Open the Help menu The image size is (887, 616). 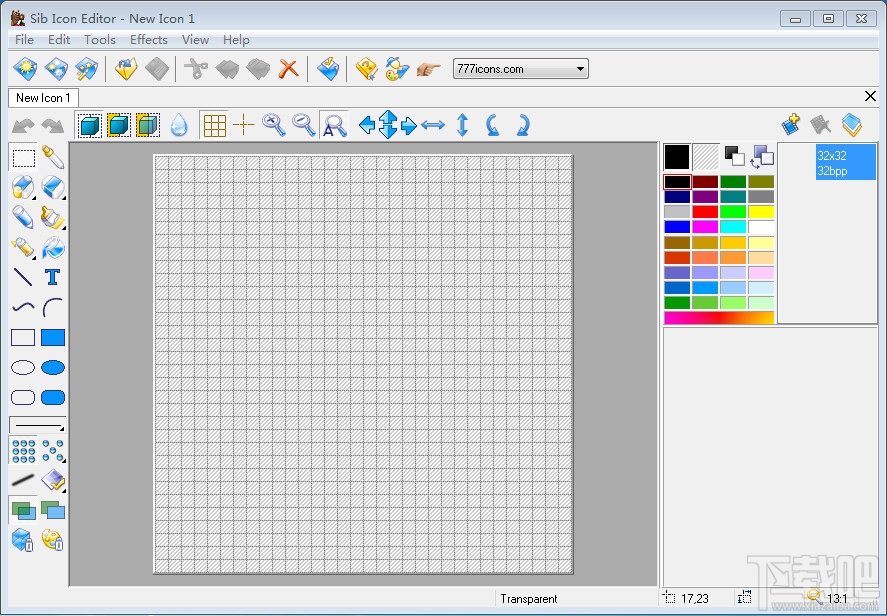(x=236, y=40)
